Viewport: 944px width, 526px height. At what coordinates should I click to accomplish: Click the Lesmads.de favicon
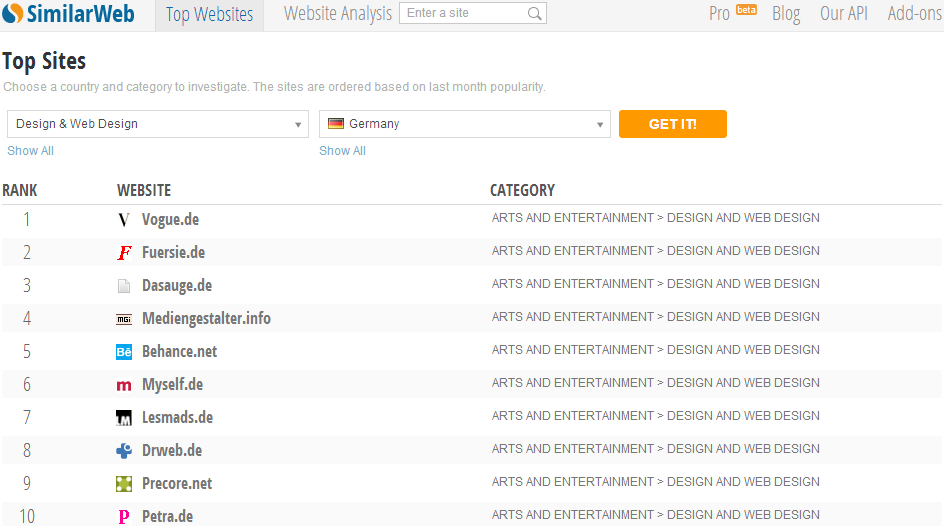coord(123,418)
